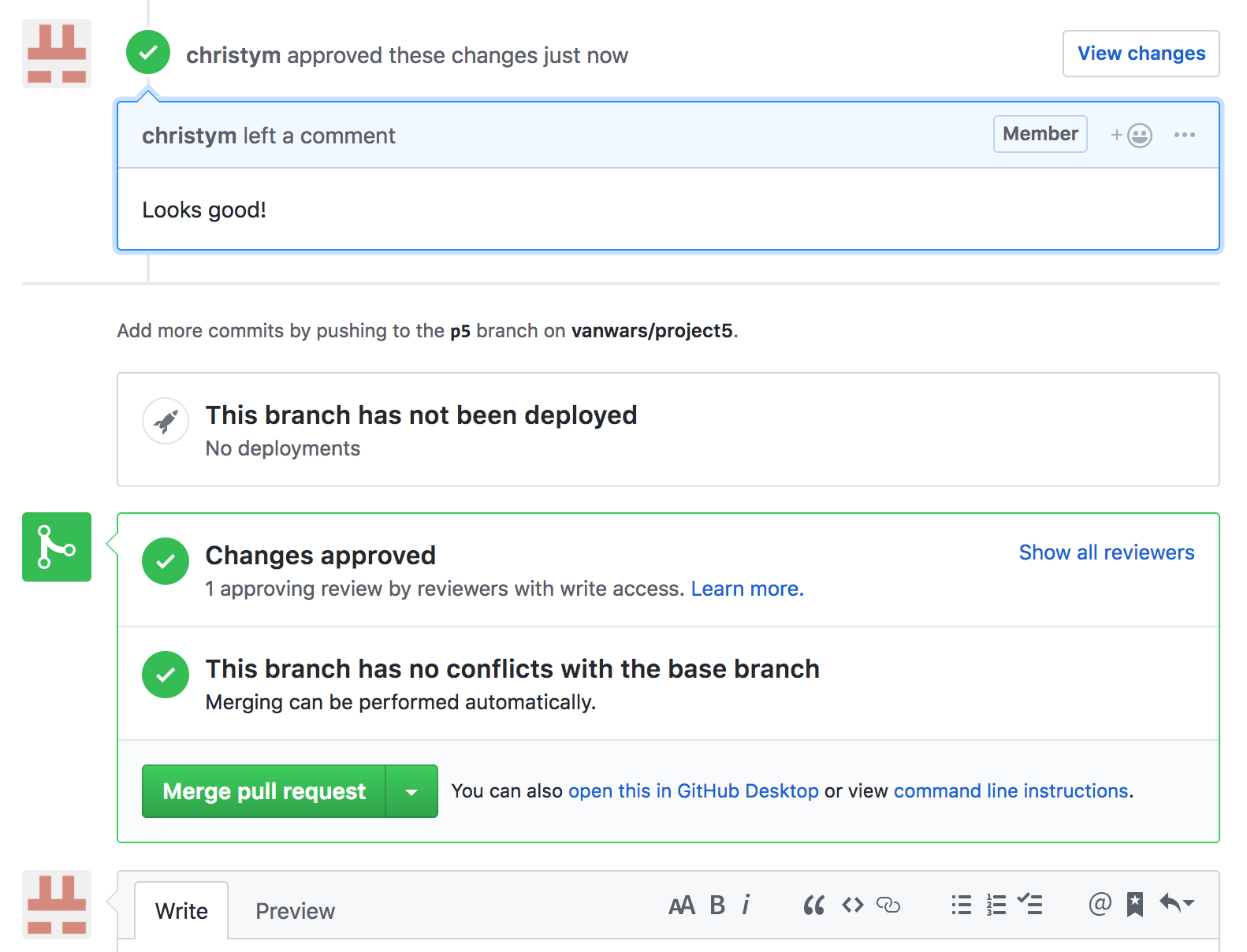This screenshot has height=952, width=1247.
Task: Reference an issue using bookmark icon
Action: (1134, 905)
